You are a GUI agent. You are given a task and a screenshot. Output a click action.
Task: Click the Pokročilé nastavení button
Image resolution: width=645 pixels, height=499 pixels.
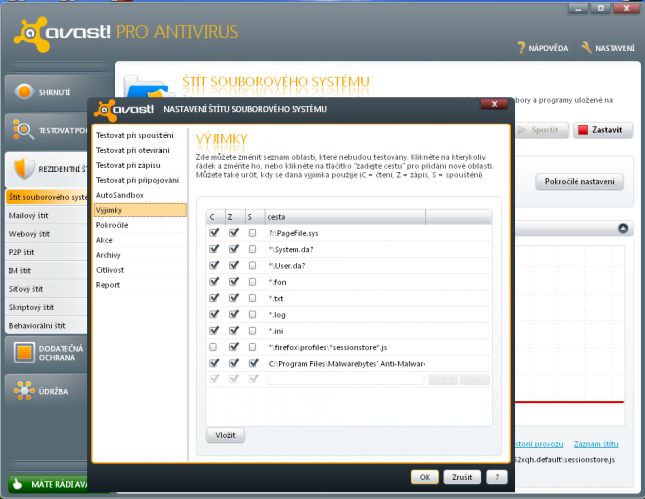(x=579, y=181)
